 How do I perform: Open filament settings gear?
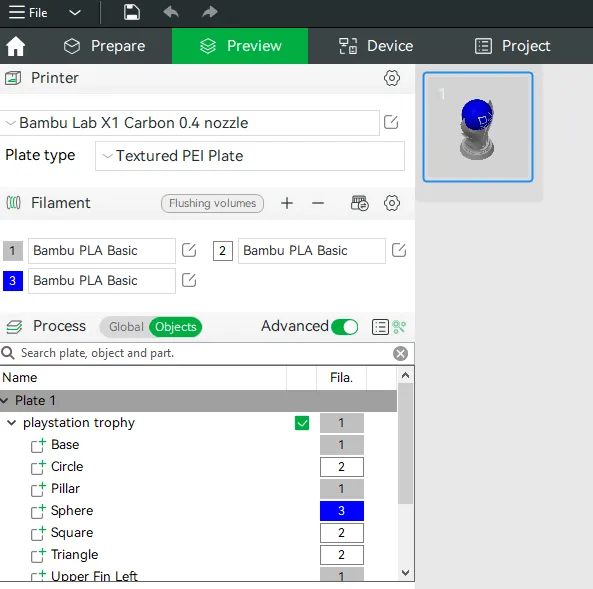pyautogui.click(x=392, y=203)
